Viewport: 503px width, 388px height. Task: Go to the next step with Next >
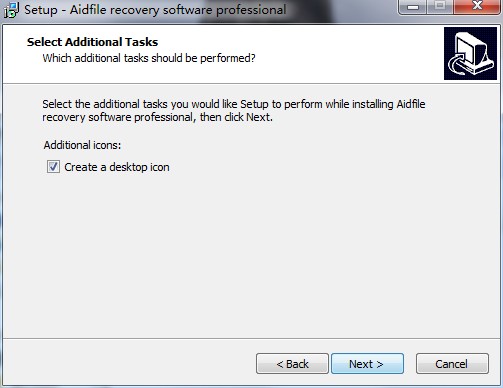click(367, 364)
